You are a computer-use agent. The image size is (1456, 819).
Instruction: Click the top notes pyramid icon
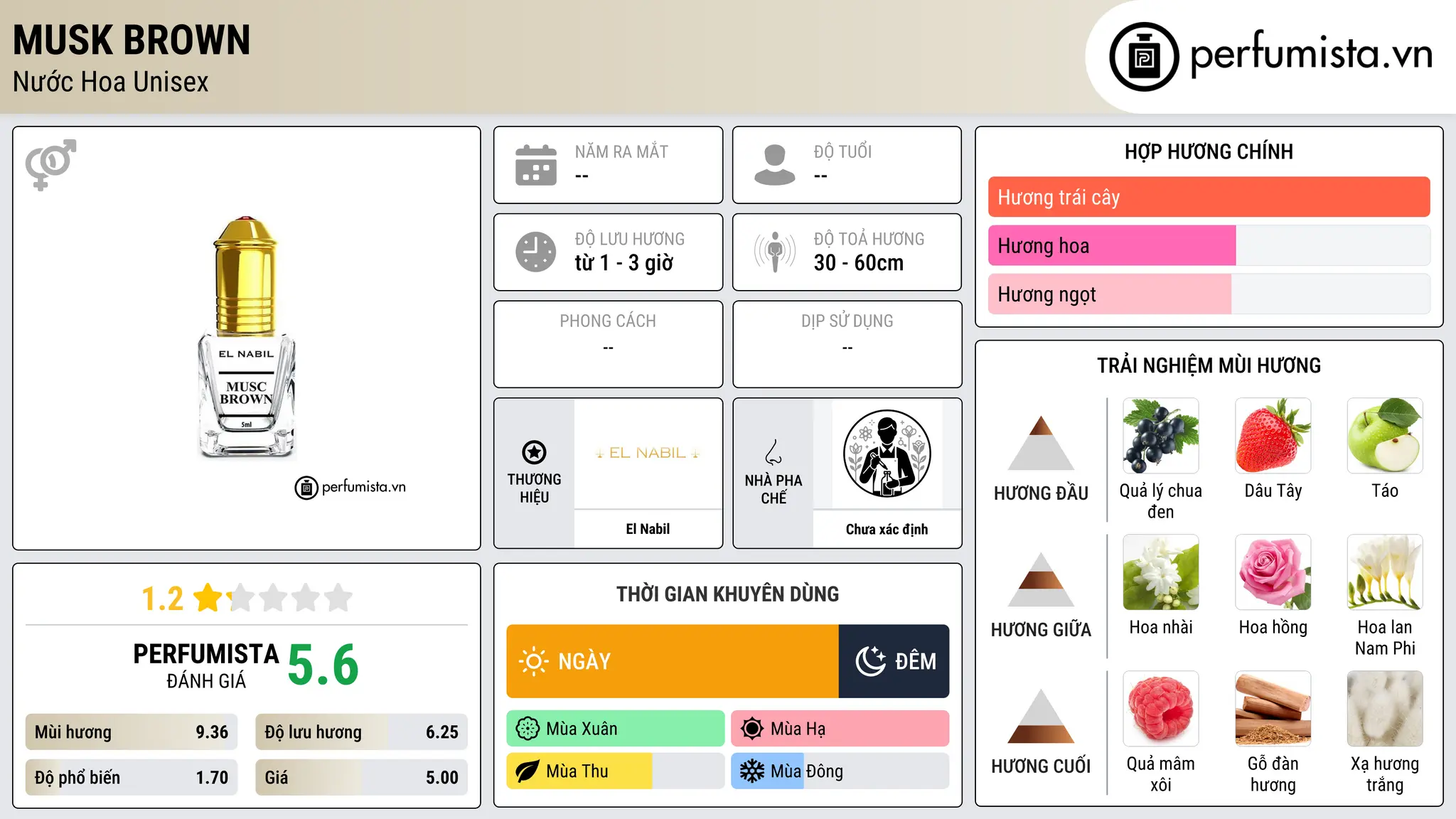1041,443
